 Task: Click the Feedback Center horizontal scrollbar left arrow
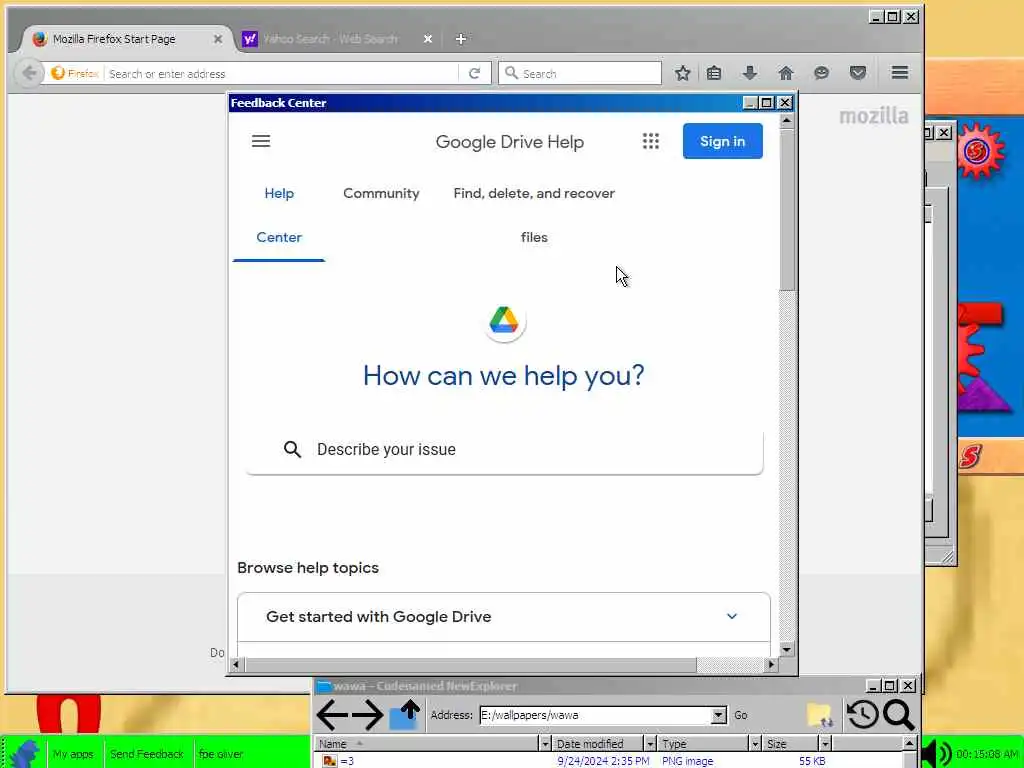(236, 665)
